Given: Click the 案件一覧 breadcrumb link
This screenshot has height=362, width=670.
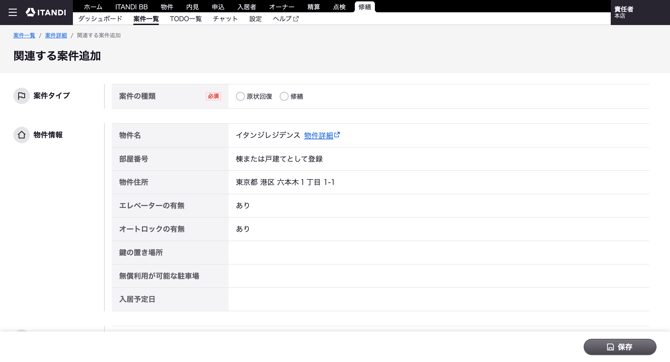Looking at the screenshot, I should [24, 35].
